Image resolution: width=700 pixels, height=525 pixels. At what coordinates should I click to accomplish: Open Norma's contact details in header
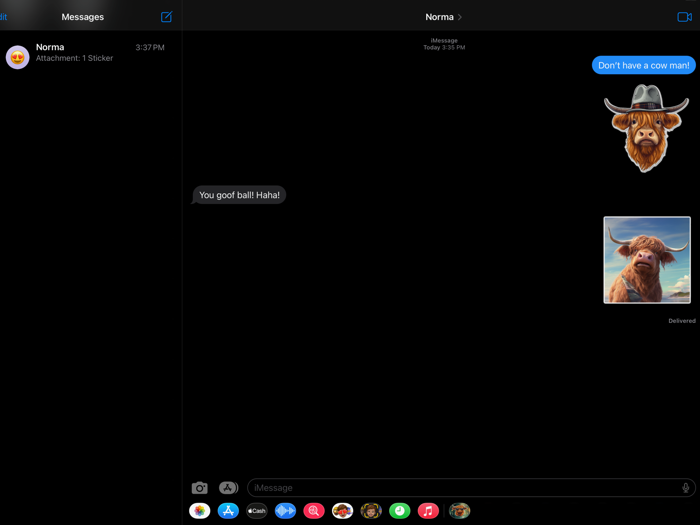pyautogui.click(x=443, y=17)
